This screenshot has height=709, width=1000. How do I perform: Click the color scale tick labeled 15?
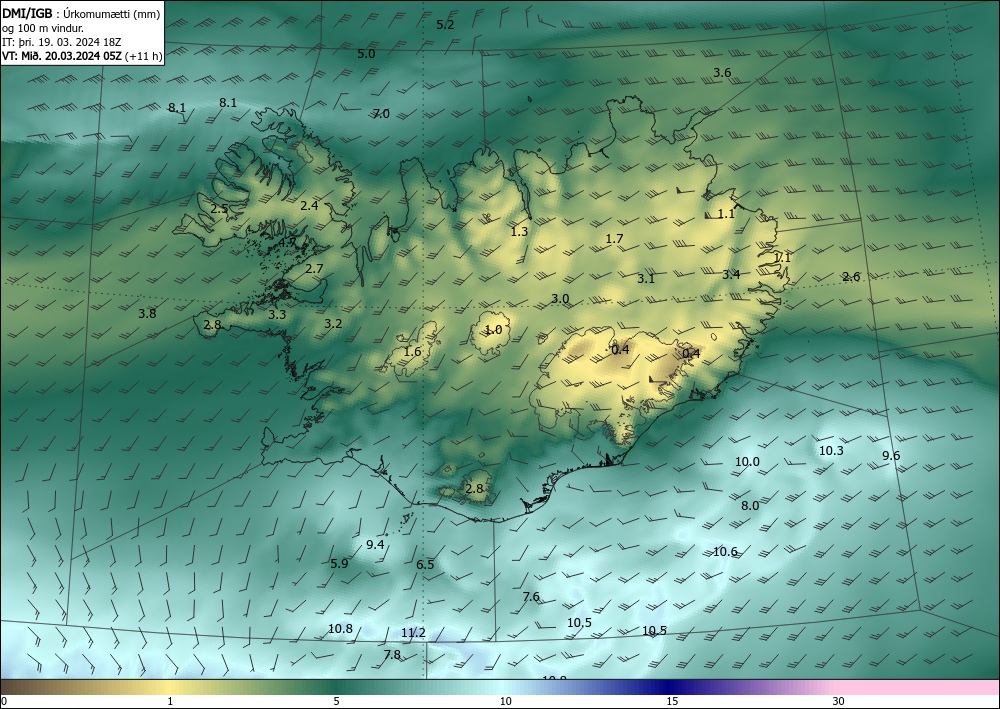coord(672,702)
